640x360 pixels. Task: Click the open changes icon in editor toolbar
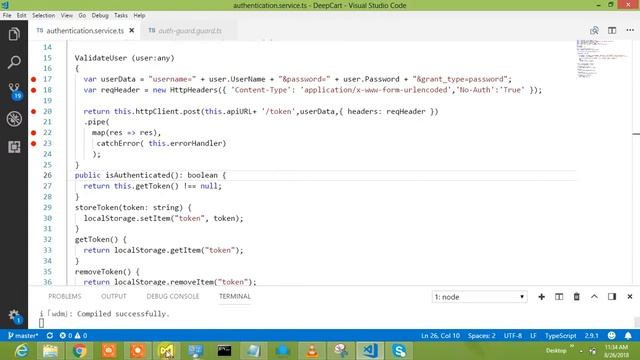click(594, 30)
